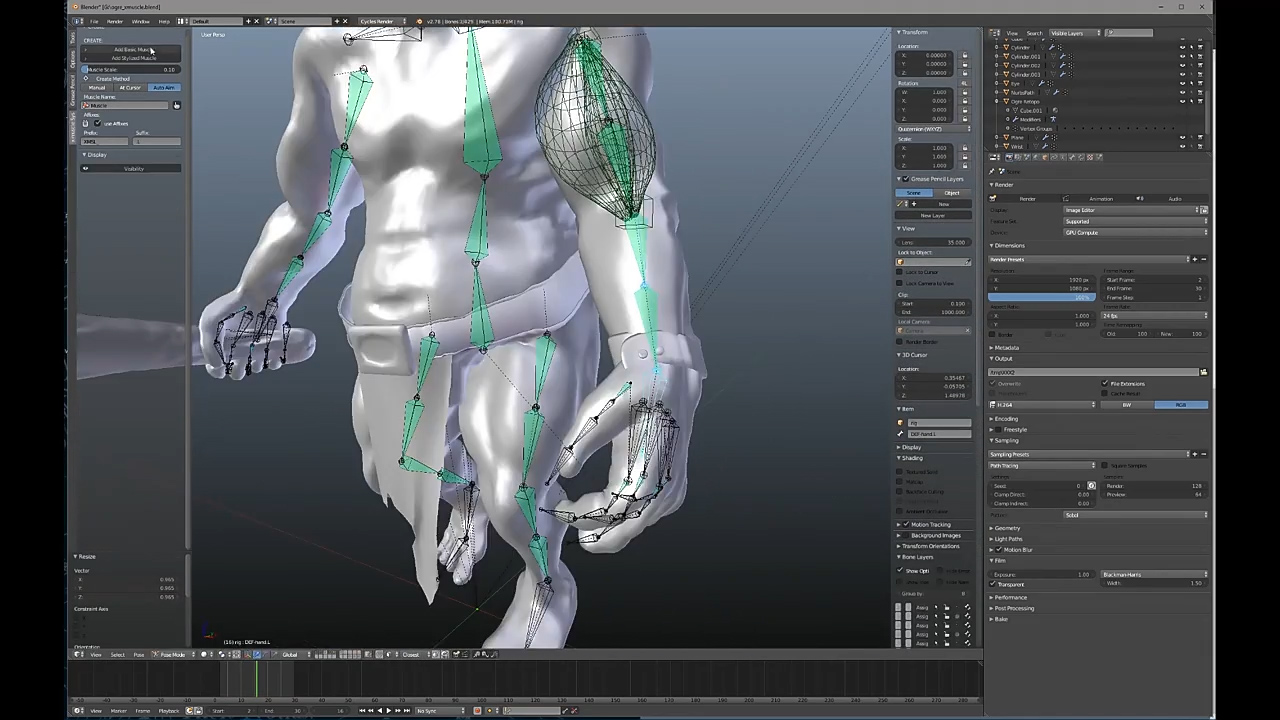This screenshot has height=720, width=1280.
Task: Click the Add Basic Muscle button
Action: [132, 49]
